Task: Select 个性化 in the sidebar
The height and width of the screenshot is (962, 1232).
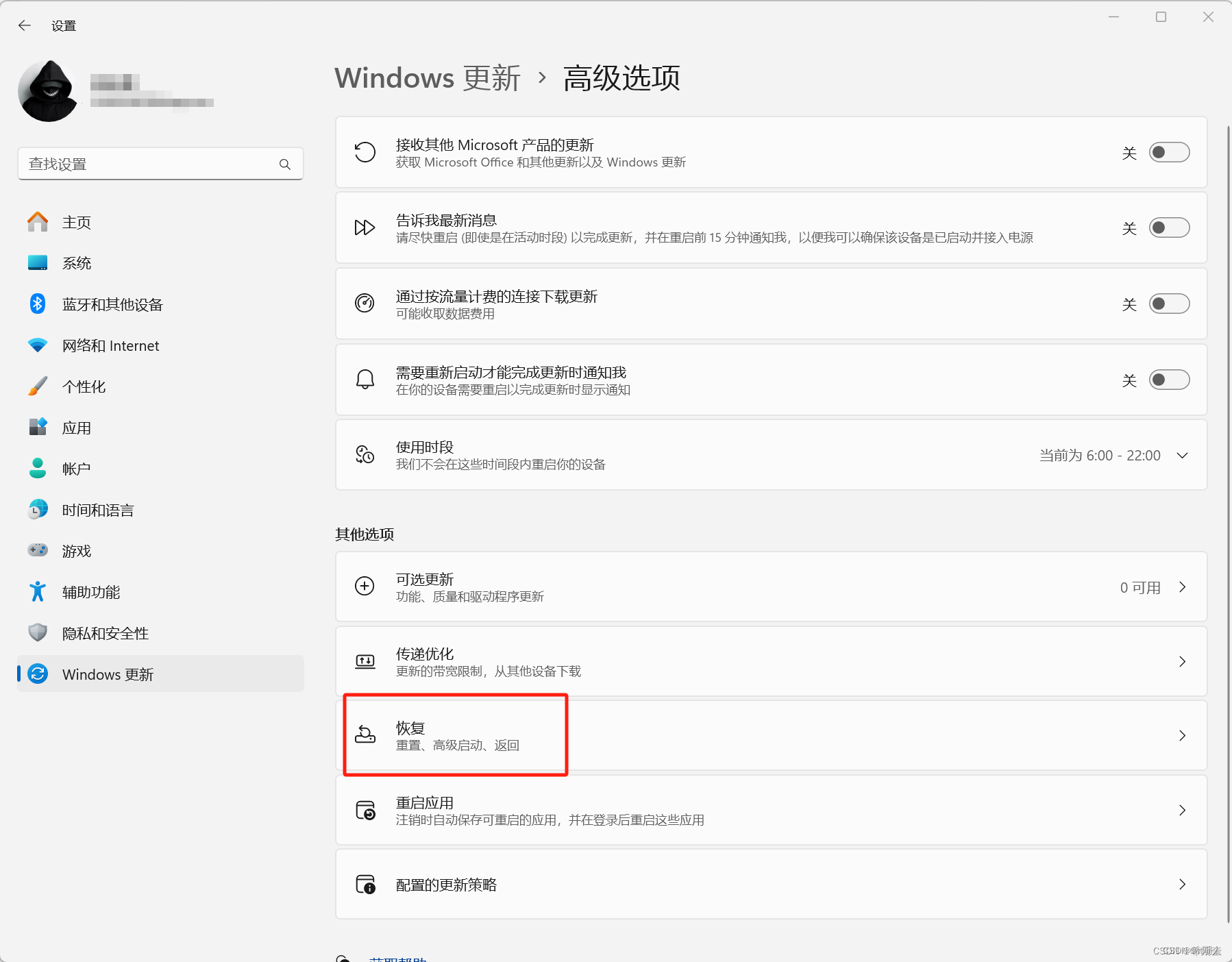Action: pyautogui.click(x=160, y=386)
